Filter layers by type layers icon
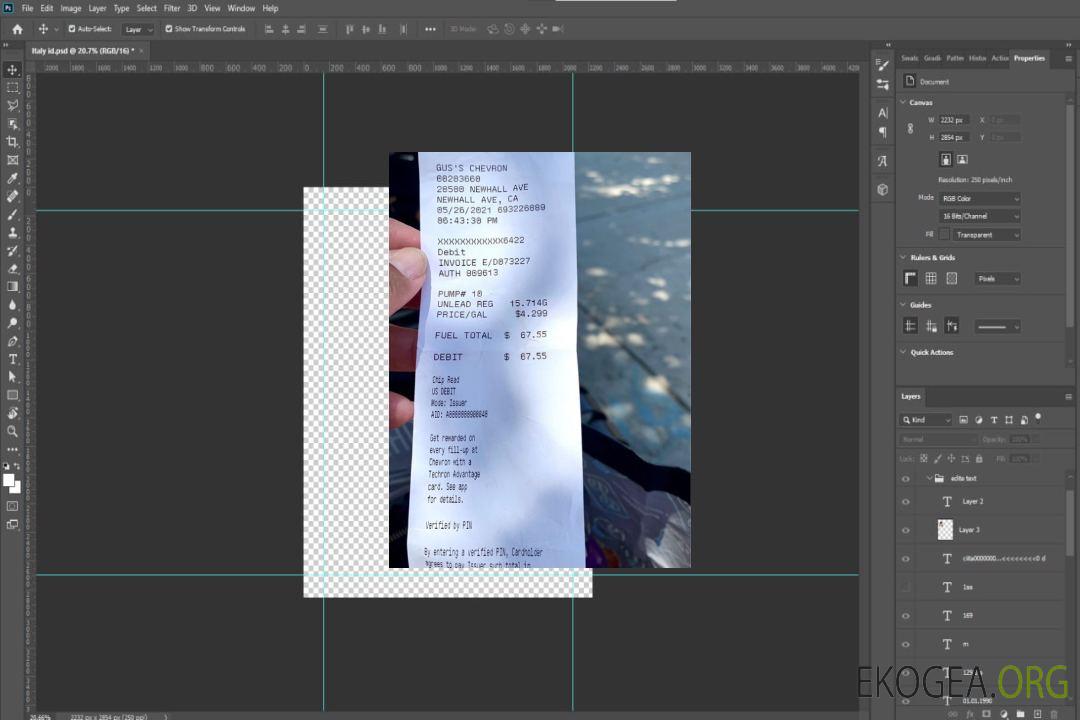The height and width of the screenshot is (720, 1080). pos(995,420)
